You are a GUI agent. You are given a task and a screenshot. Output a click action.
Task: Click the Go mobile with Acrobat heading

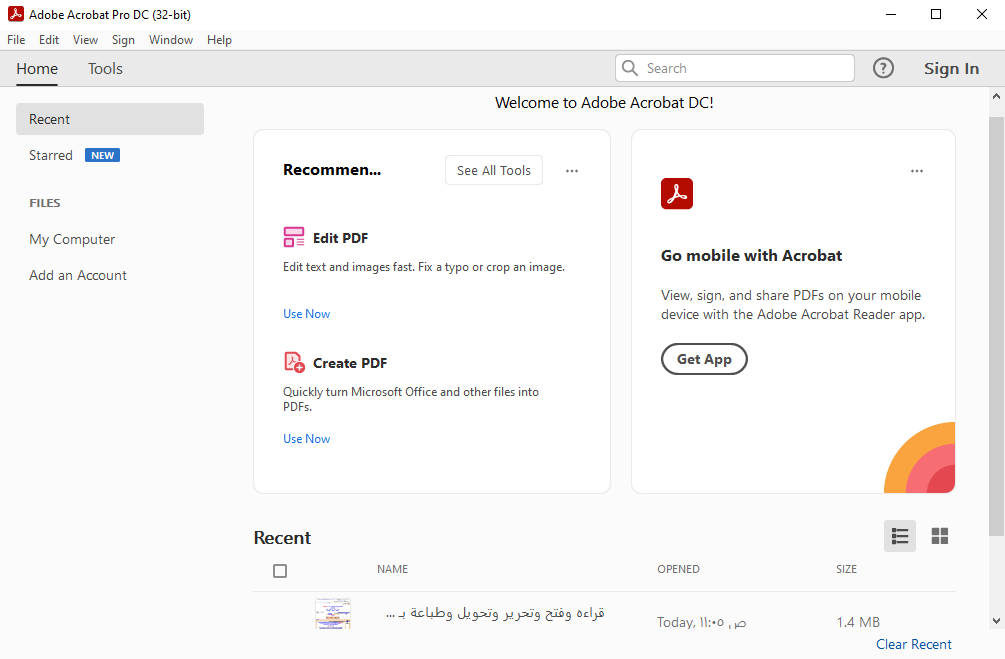pyautogui.click(x=751, y=255)
